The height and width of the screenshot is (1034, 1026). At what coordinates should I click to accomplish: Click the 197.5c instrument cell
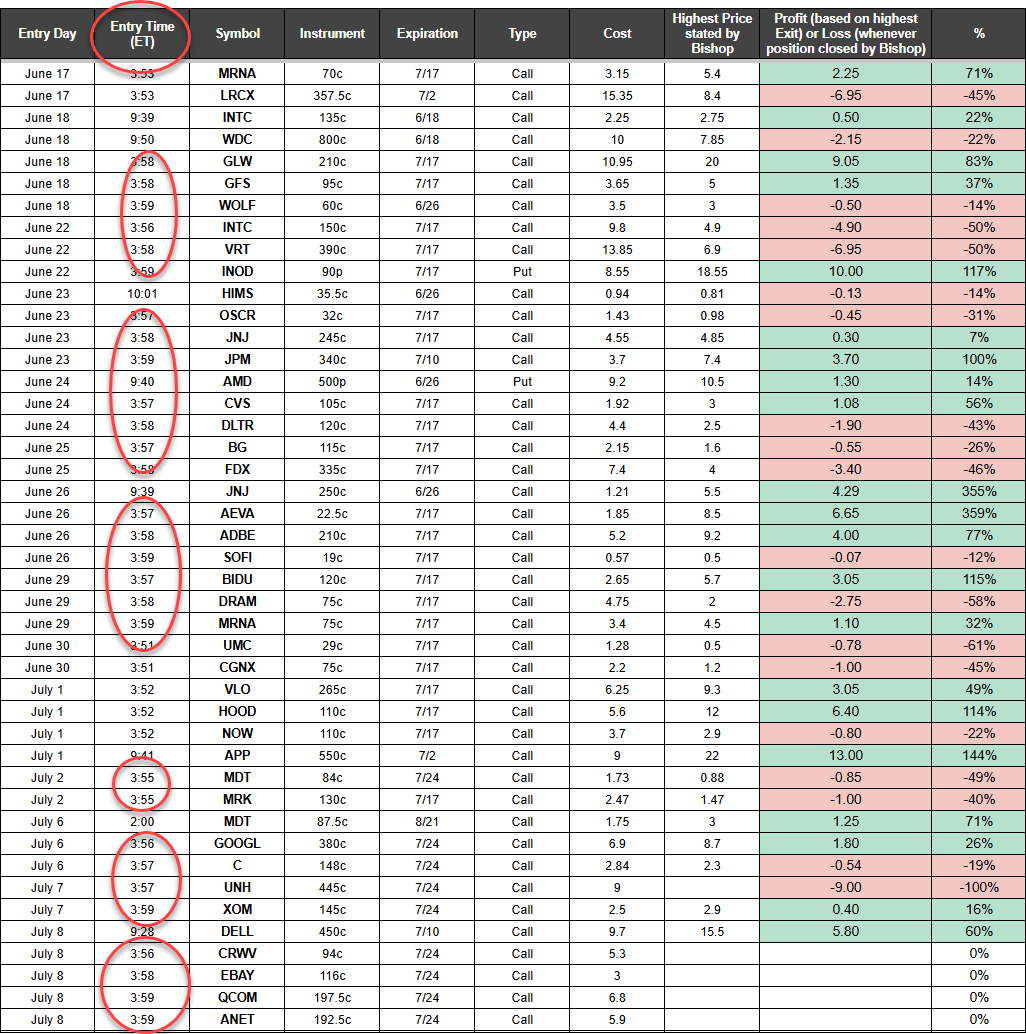coord(332,998)
